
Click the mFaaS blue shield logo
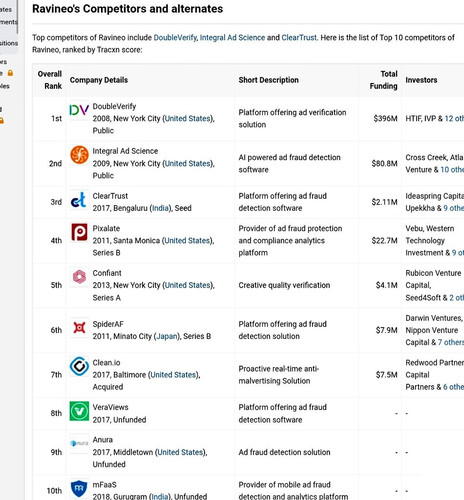[x=79, y=488]
